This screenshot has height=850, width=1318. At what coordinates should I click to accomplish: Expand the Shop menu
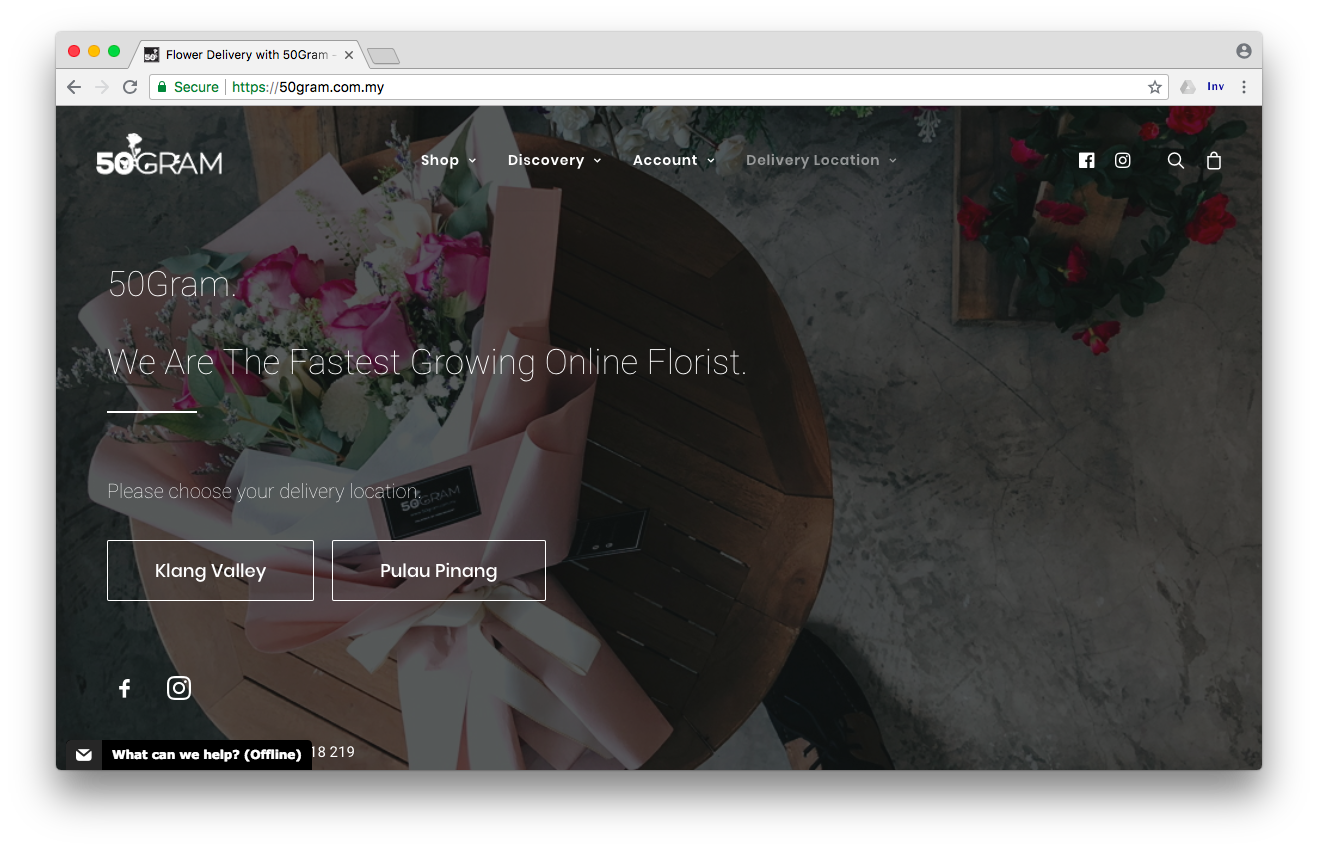[x=448, y=160]
